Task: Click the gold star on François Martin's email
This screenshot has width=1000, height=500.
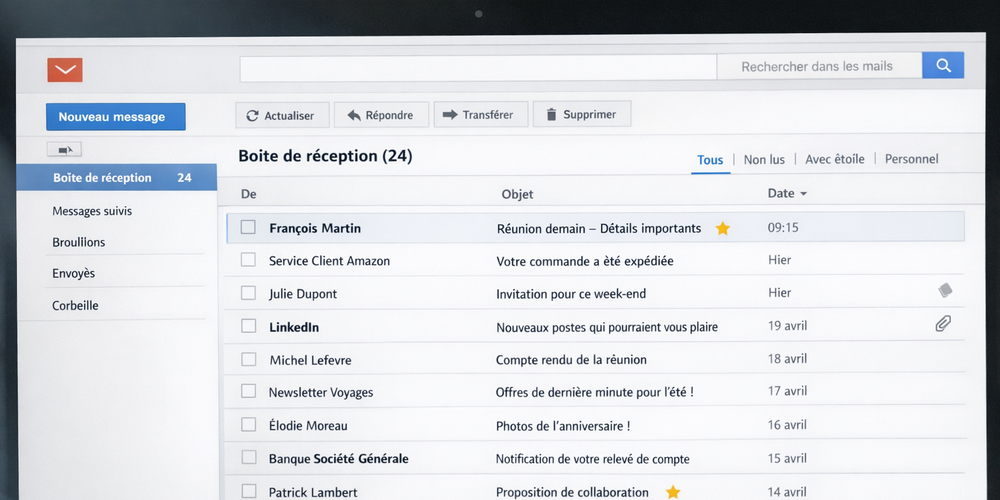Action: click(723, 229)
